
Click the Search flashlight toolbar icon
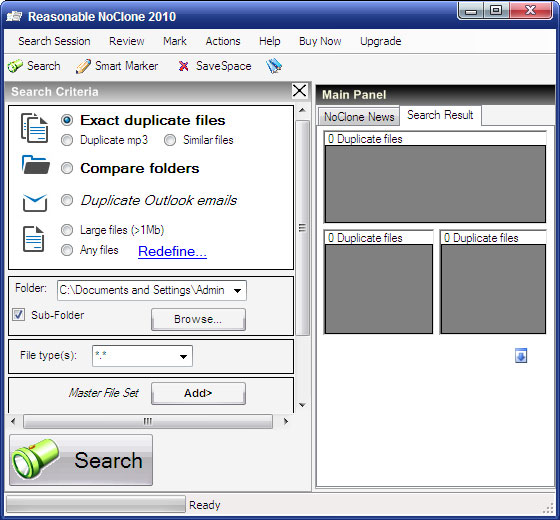(x=15, y=66)
